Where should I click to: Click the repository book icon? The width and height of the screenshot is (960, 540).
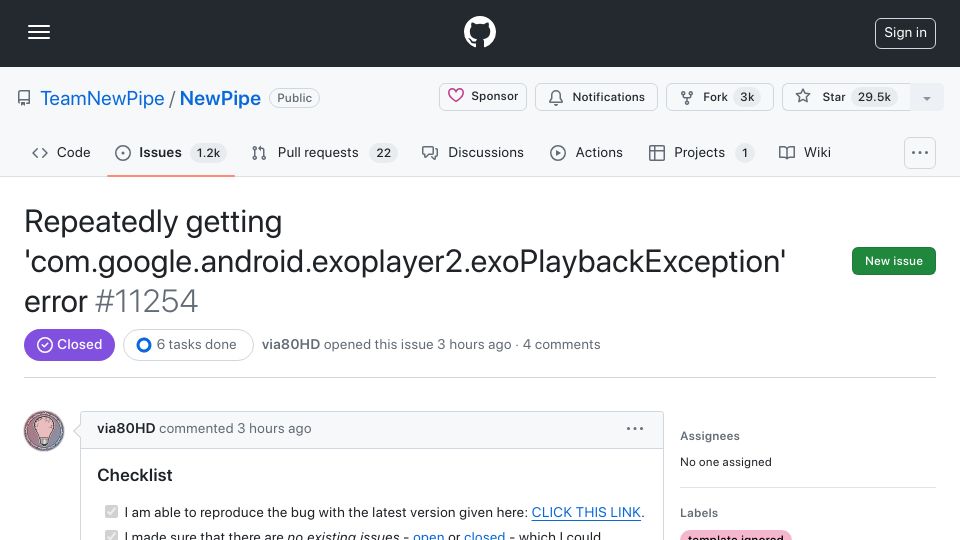pos(24,98)
